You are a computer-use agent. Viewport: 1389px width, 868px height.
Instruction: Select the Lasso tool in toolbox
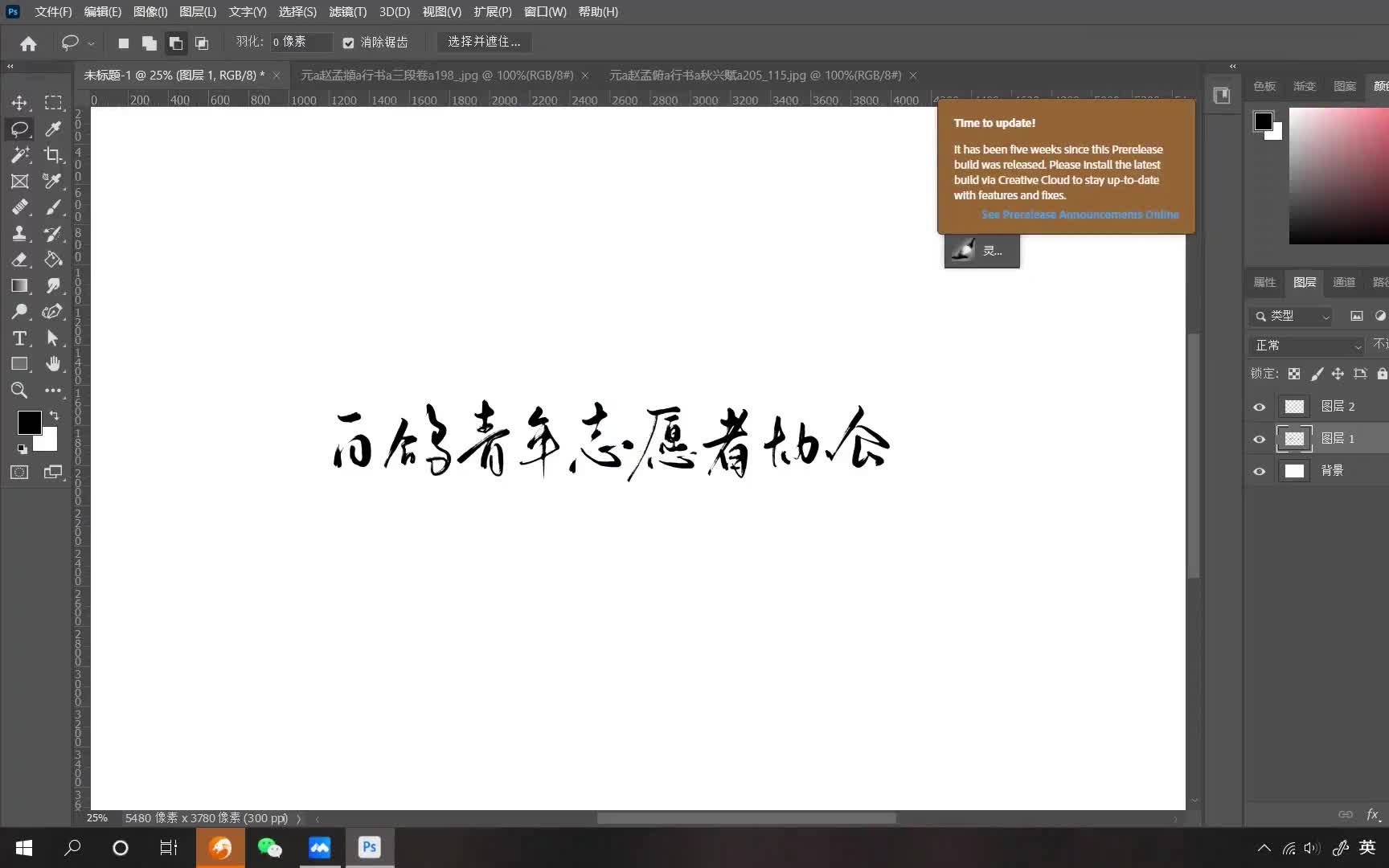tap(19, 129)
